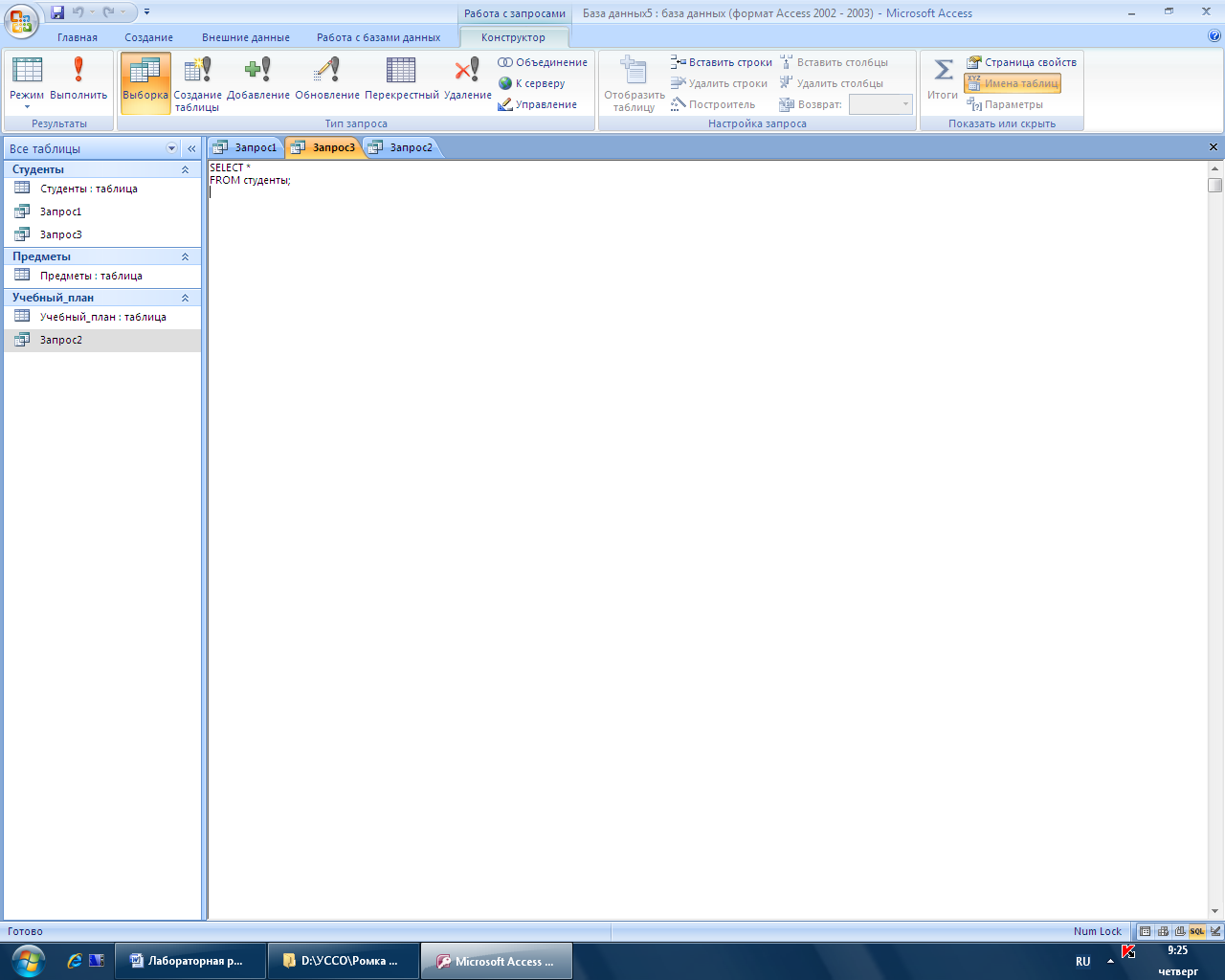Toggle Итоги totals sigma
The width and height of the screenshot is (1225, 980).
pyautogui.click(x=943, y=78)
